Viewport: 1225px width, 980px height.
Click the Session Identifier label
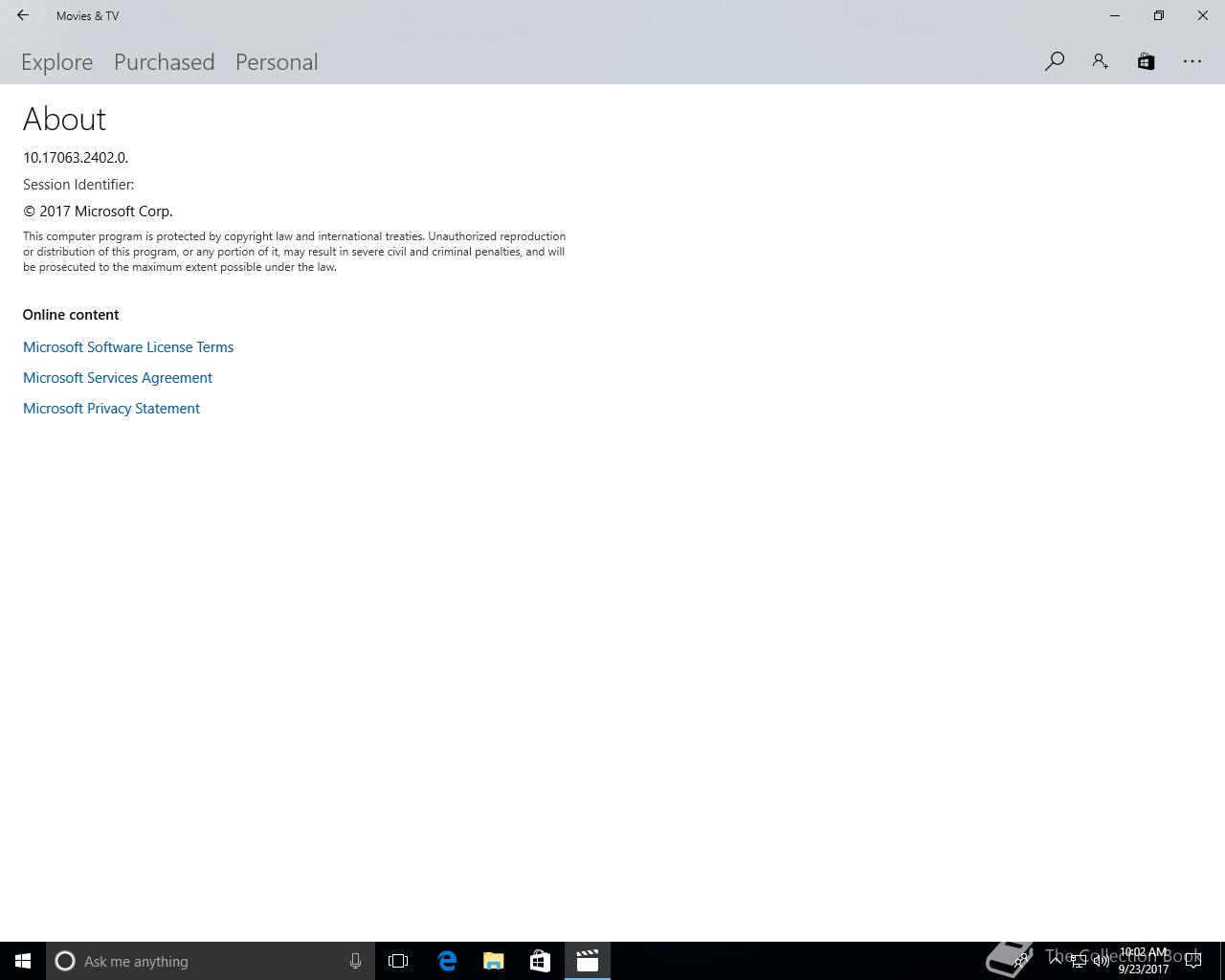tap(78, 185)
